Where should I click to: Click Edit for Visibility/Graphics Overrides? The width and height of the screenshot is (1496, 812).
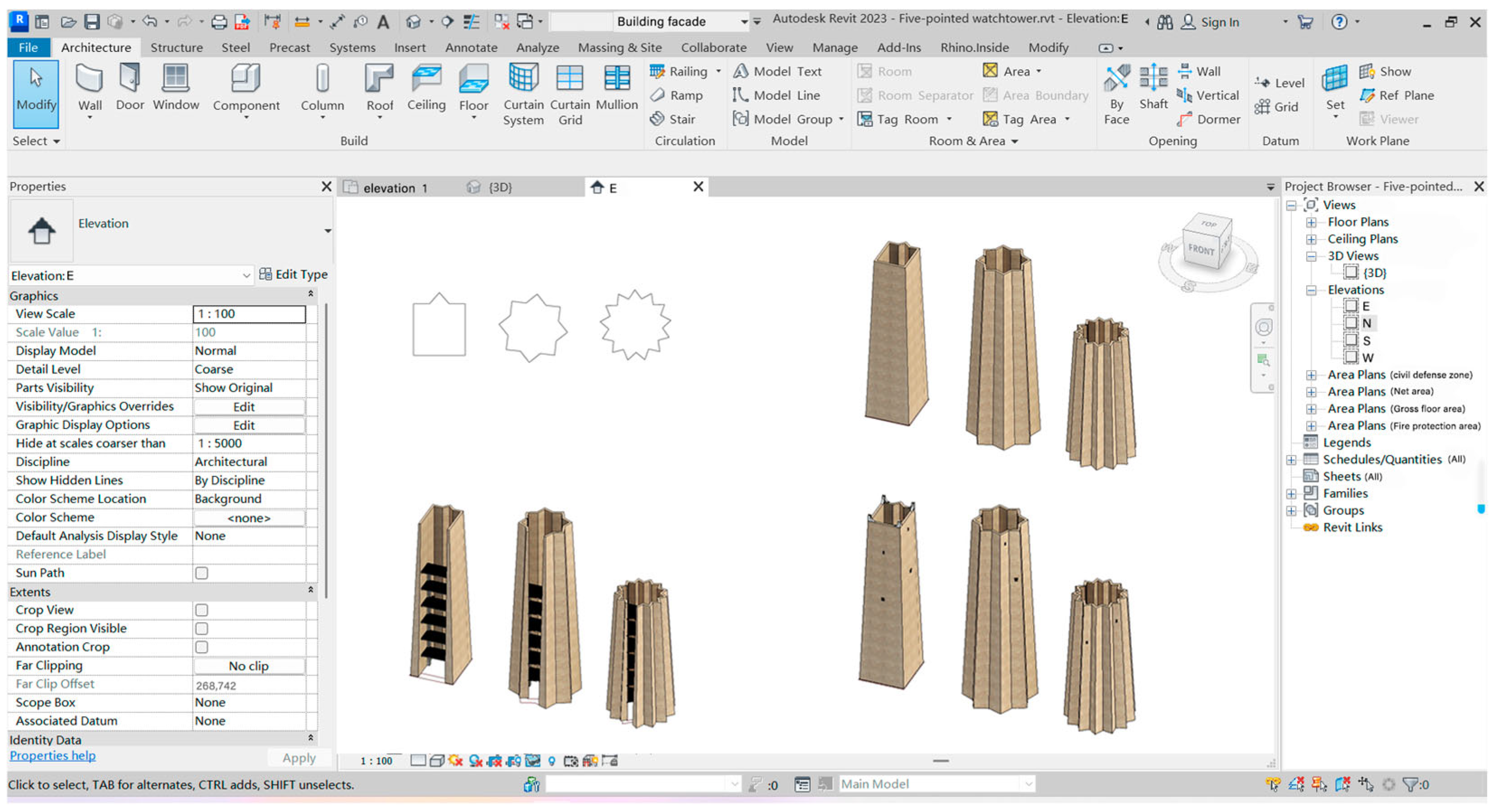coord(249,407)
